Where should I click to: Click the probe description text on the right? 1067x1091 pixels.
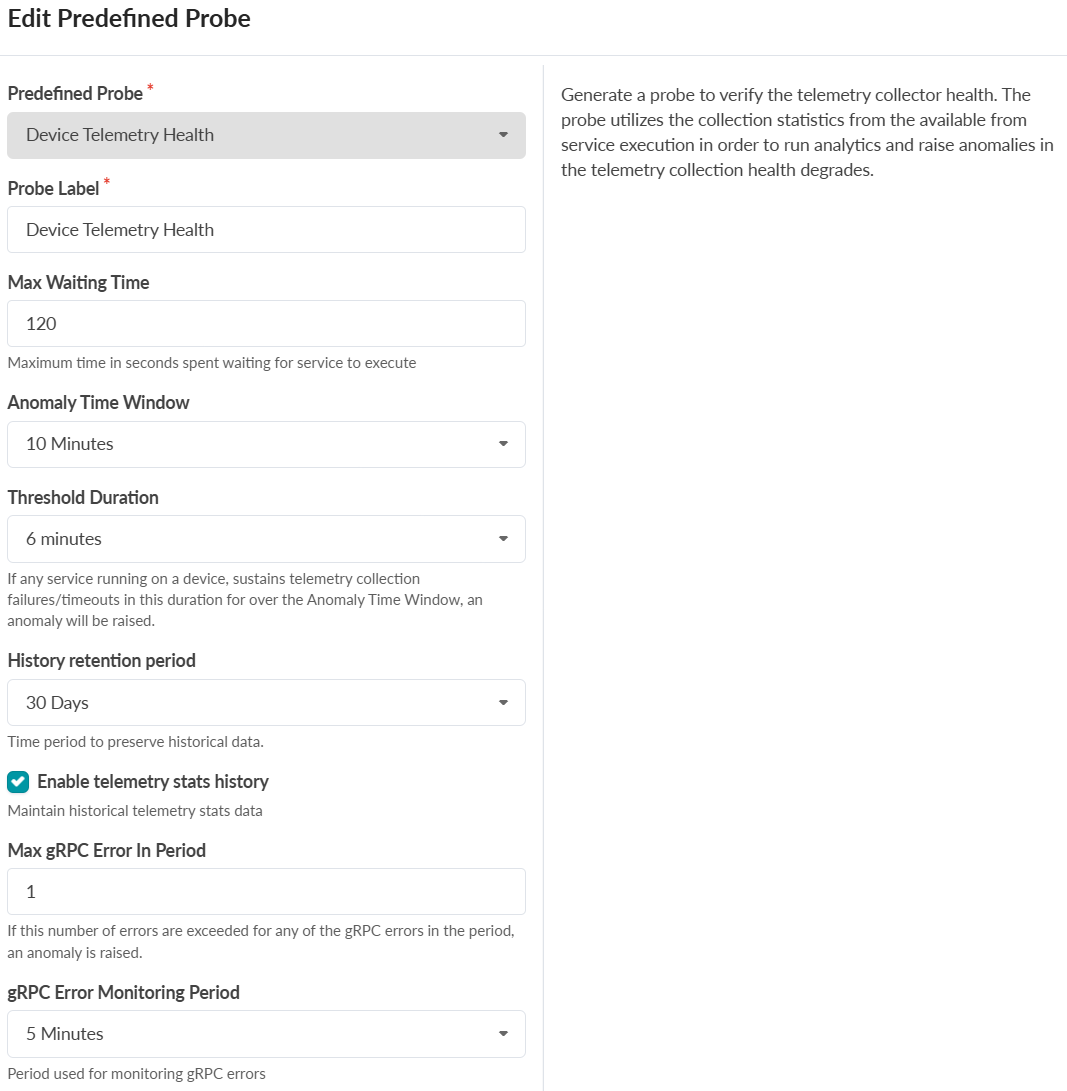(806, 132)
